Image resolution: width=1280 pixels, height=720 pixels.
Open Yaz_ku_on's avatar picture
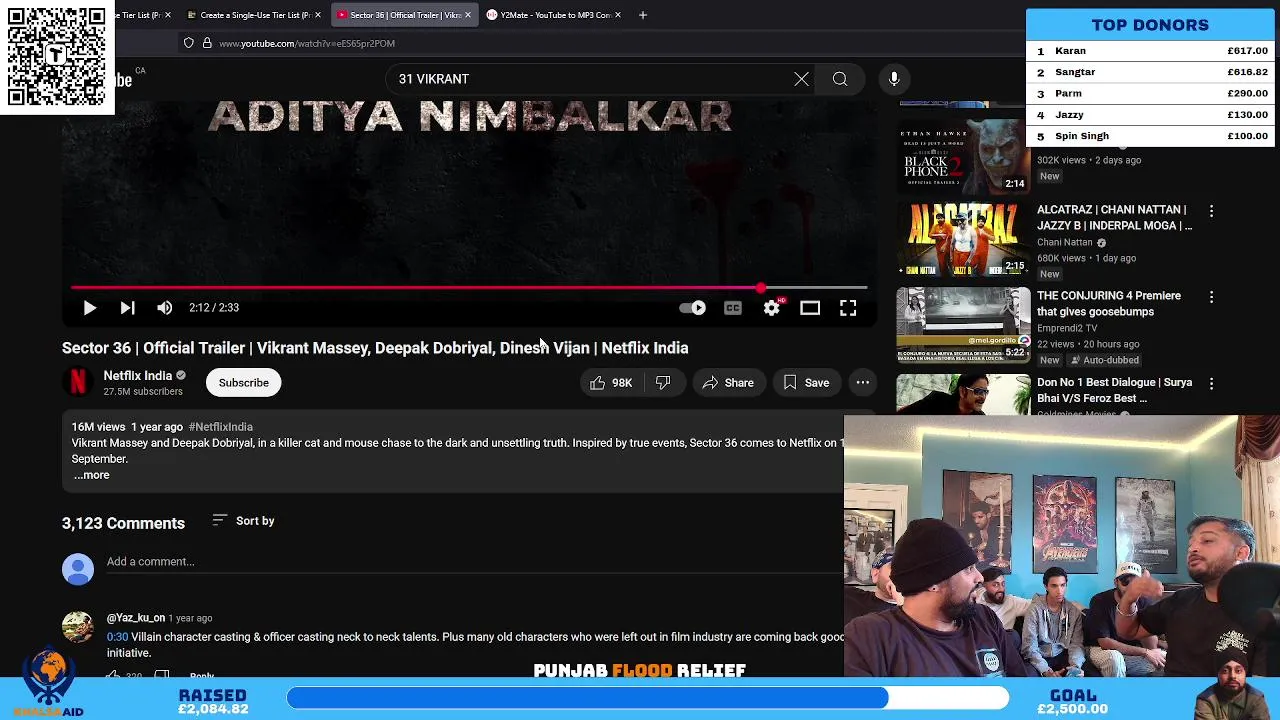point(78,626)
